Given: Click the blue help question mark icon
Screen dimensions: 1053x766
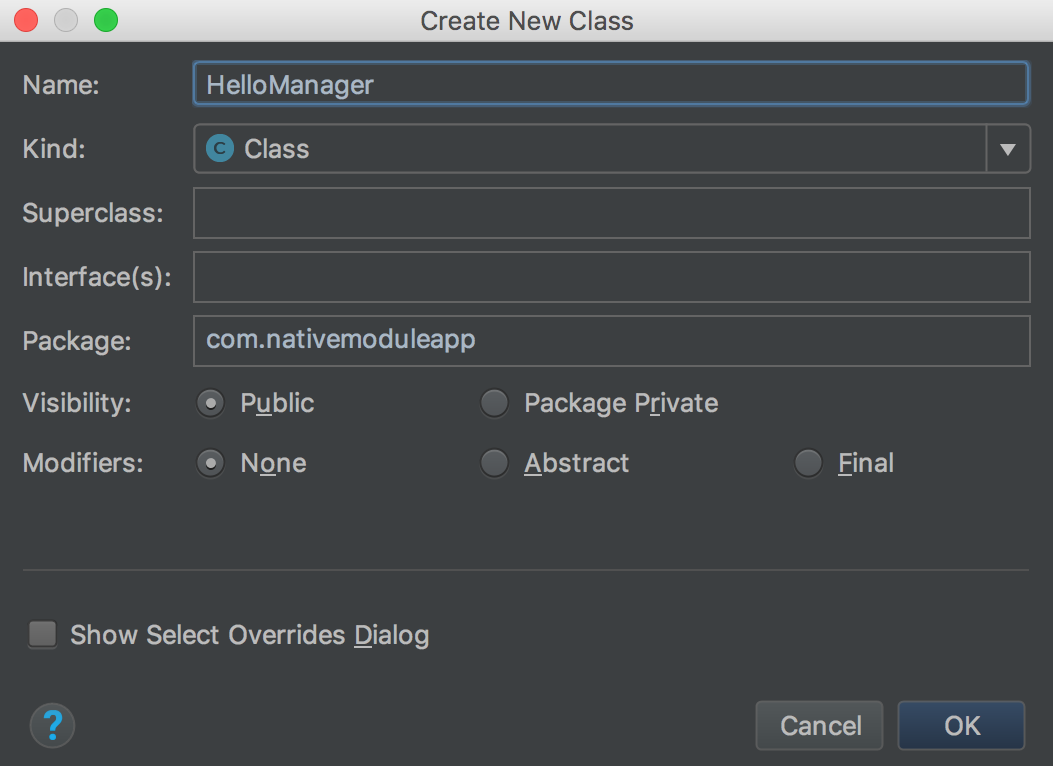Looking at the screenshot, I should [x=53, y=725].
